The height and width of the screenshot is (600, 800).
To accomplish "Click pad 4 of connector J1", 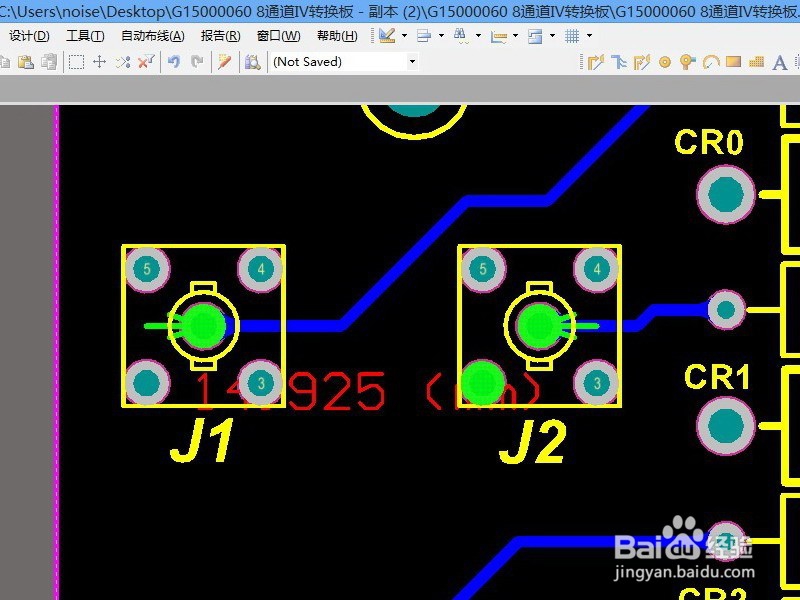I will pos(261,269).
